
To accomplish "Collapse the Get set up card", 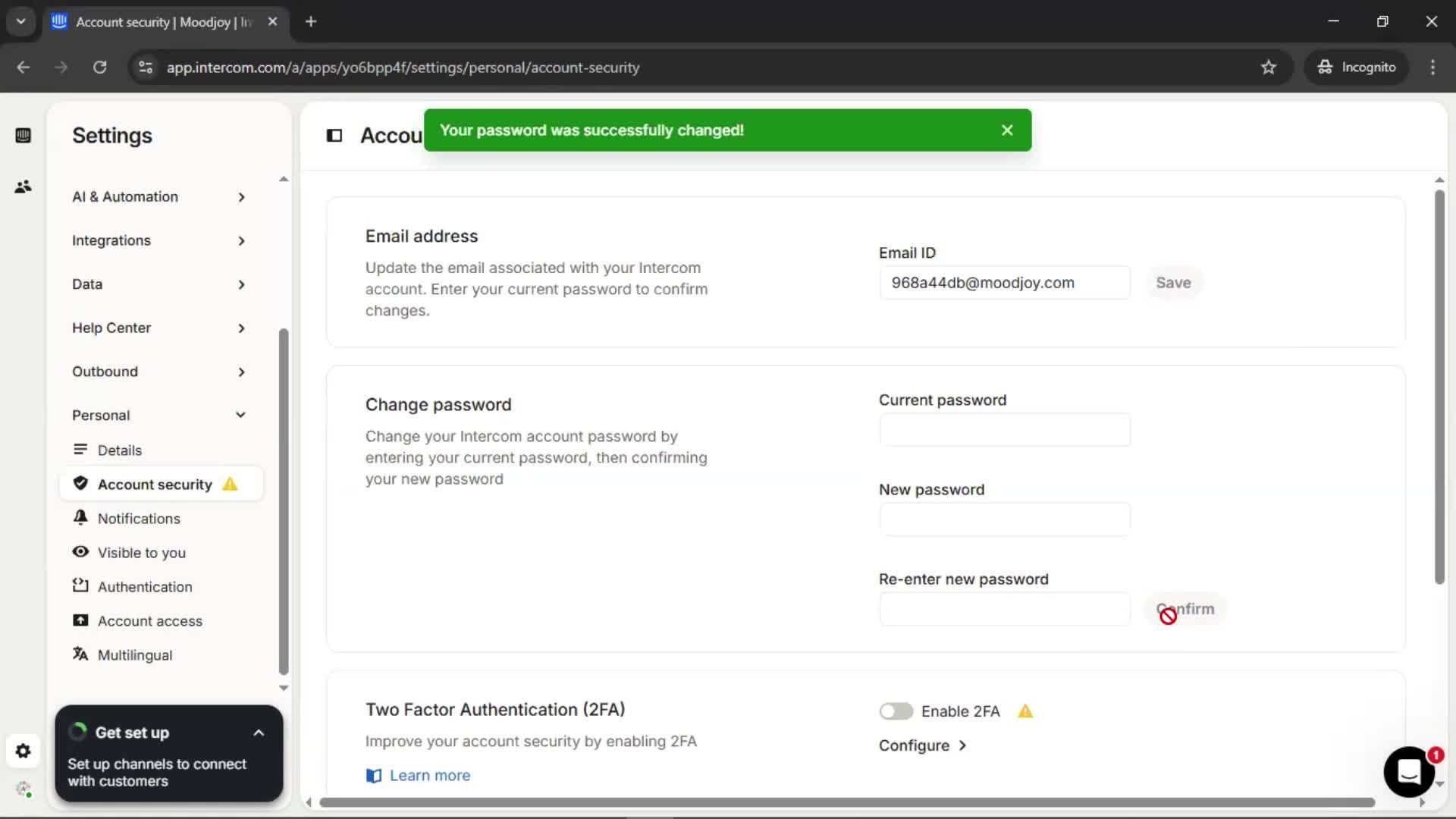I will coord(259,733).
